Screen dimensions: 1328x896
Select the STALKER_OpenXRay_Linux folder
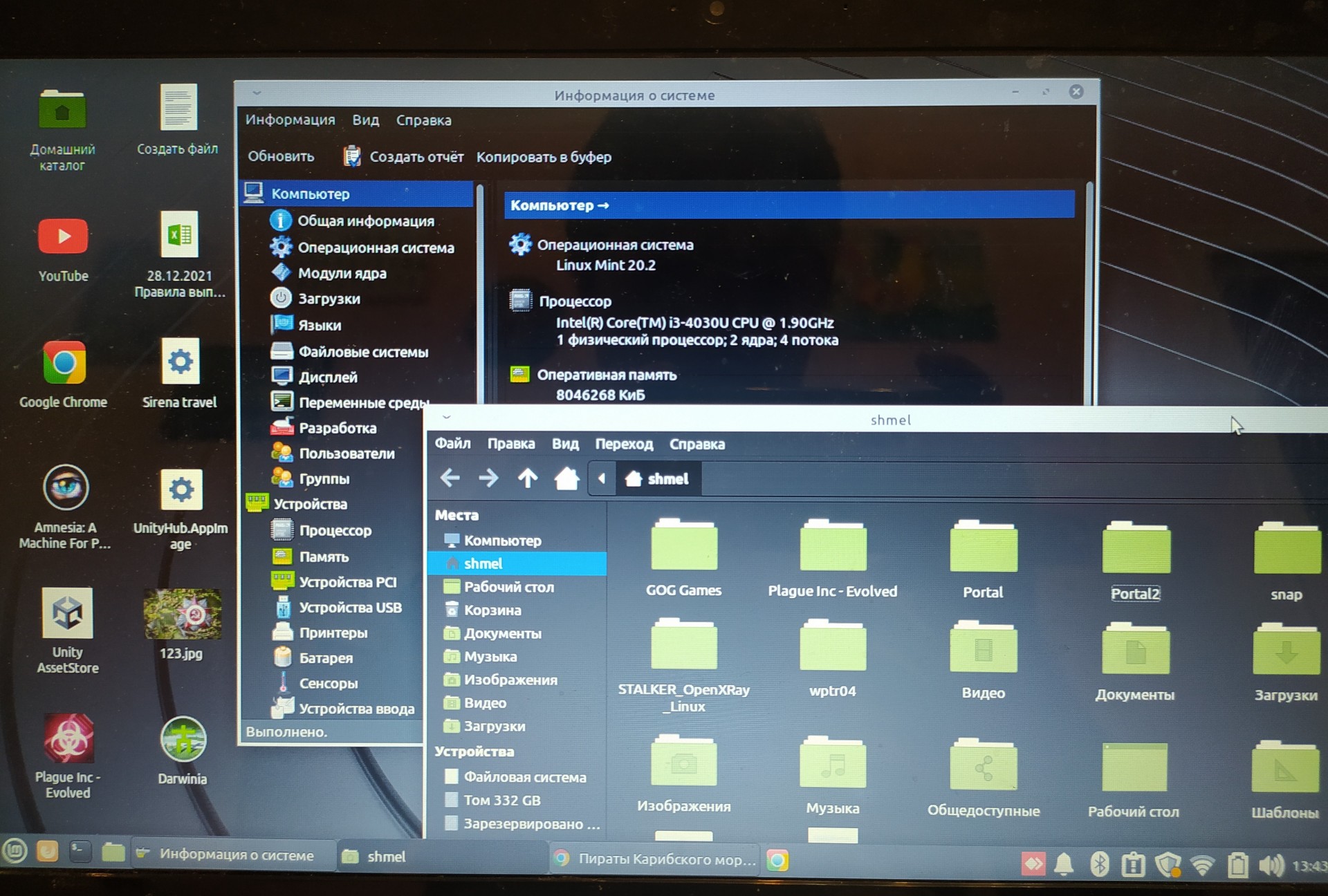(683, 667)
